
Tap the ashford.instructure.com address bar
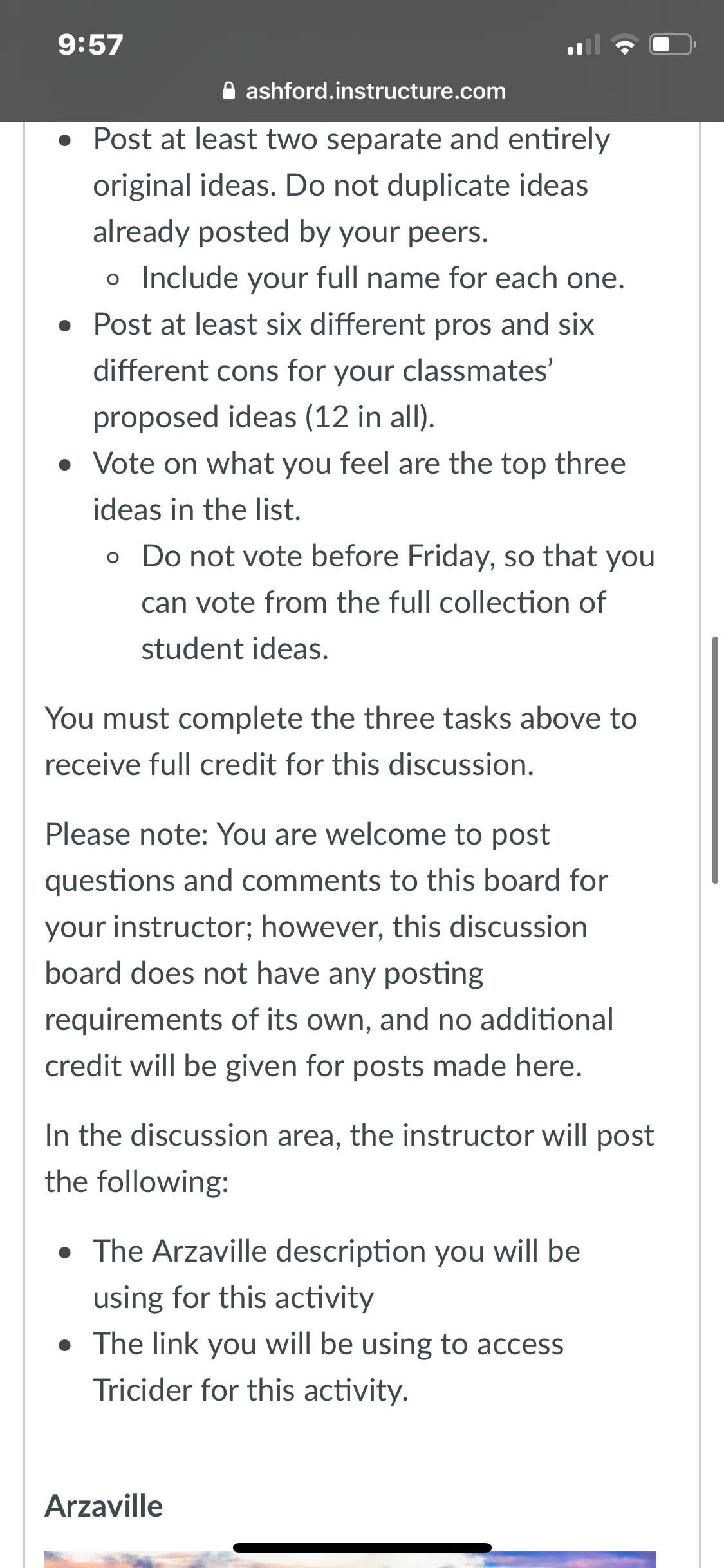tap(364, 91)
